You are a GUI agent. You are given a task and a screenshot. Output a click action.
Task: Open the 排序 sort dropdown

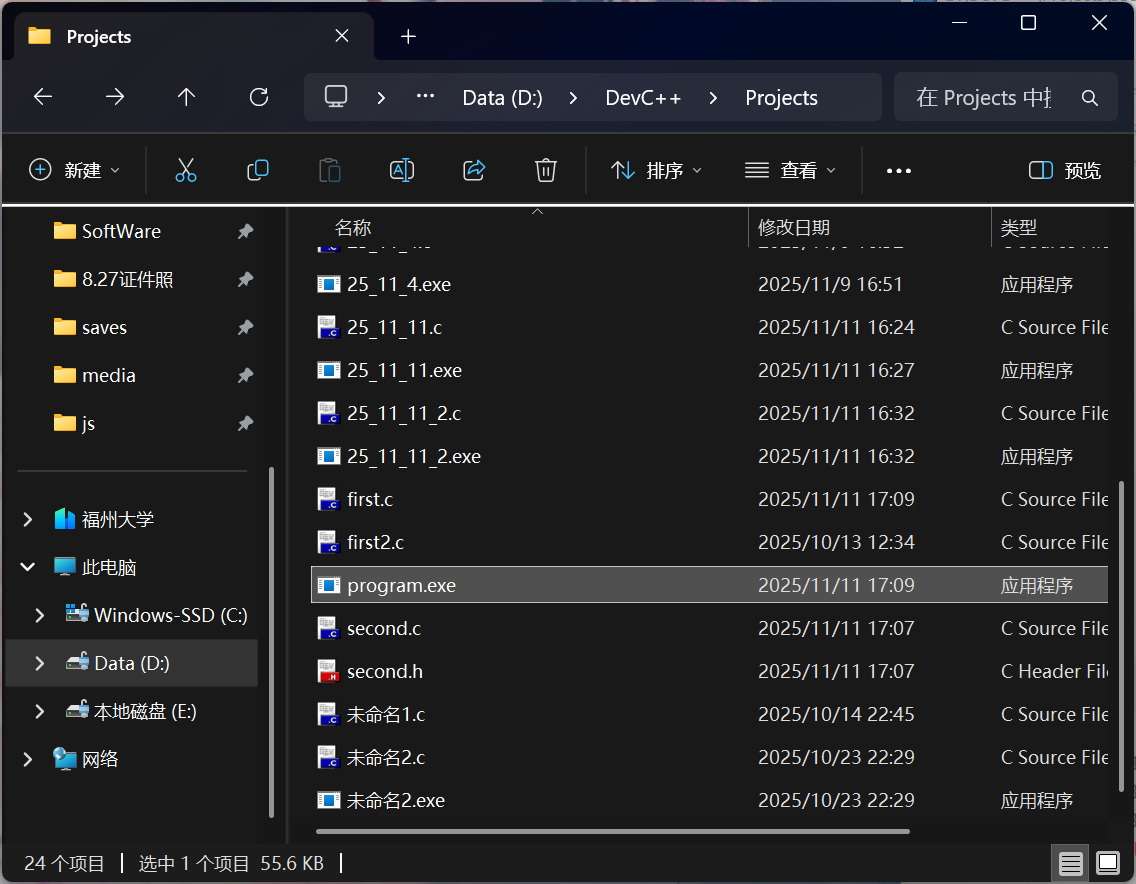(x=656, y=170)
